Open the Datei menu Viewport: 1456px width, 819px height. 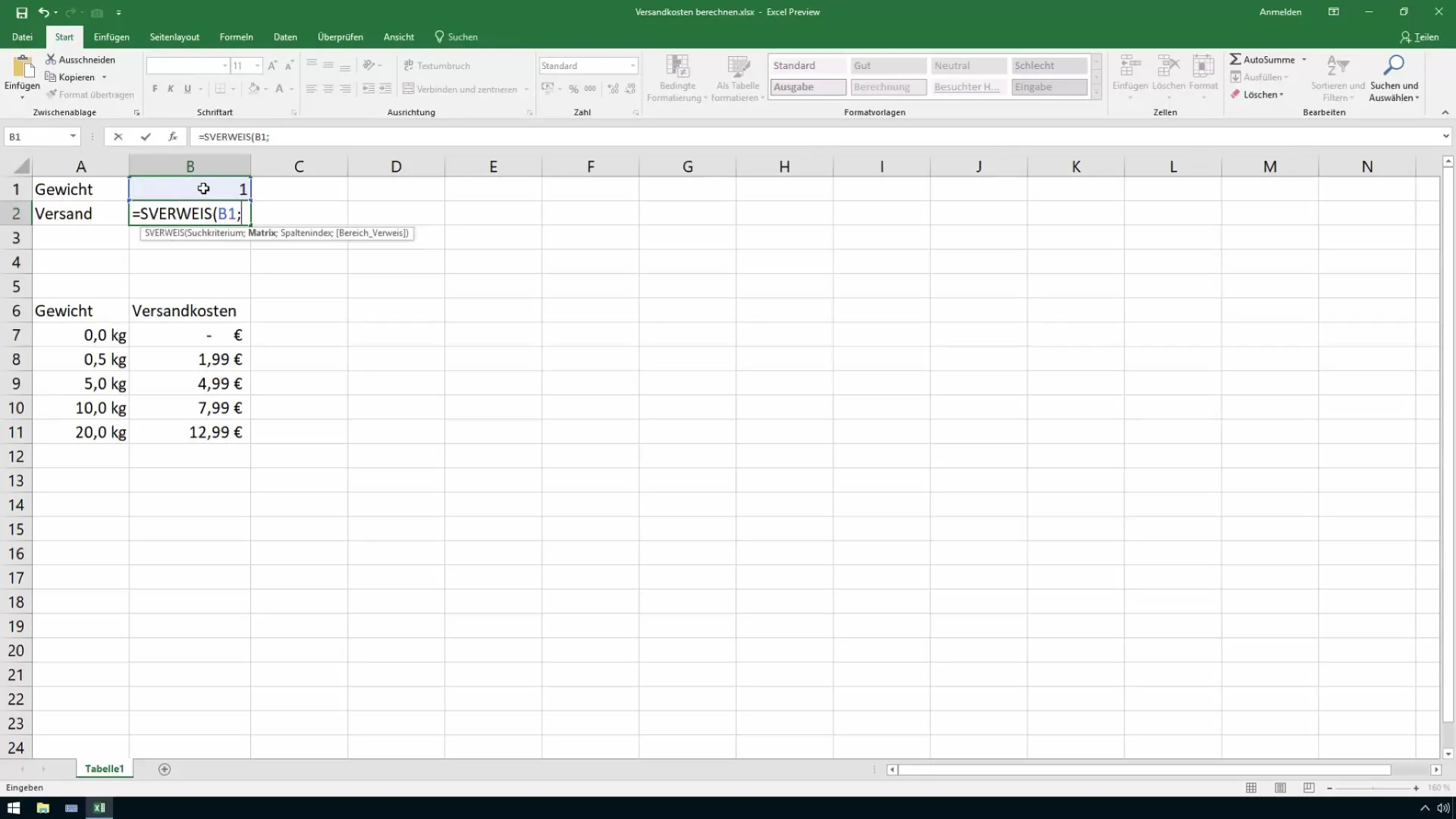click(23, 37)
